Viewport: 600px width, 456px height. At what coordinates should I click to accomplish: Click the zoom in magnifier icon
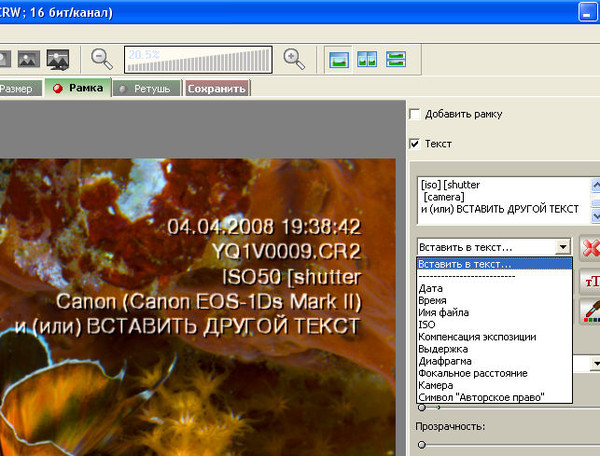tap(294, 59)
